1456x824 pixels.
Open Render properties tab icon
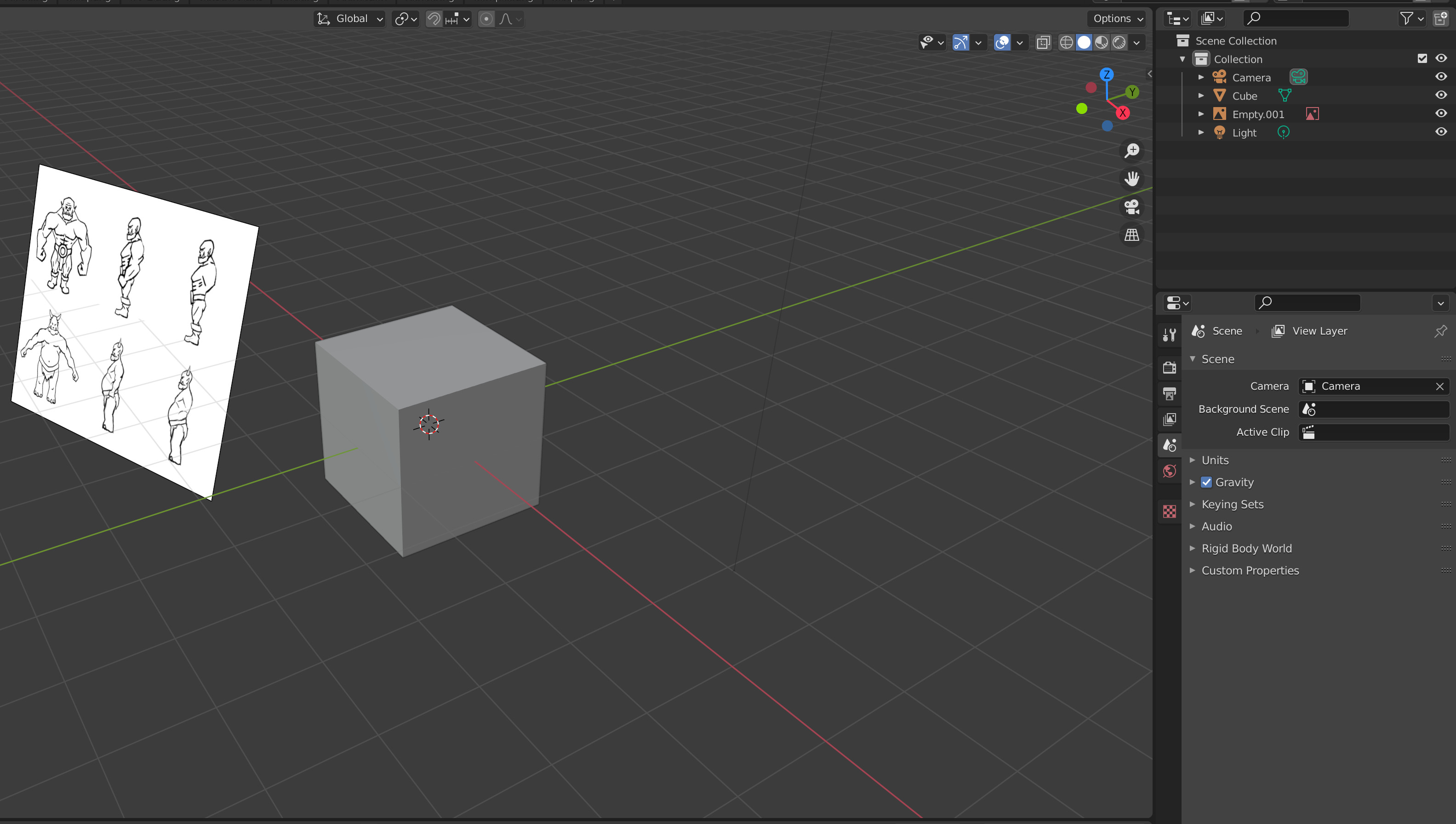pyautogui.click(x=1170, y=367)
